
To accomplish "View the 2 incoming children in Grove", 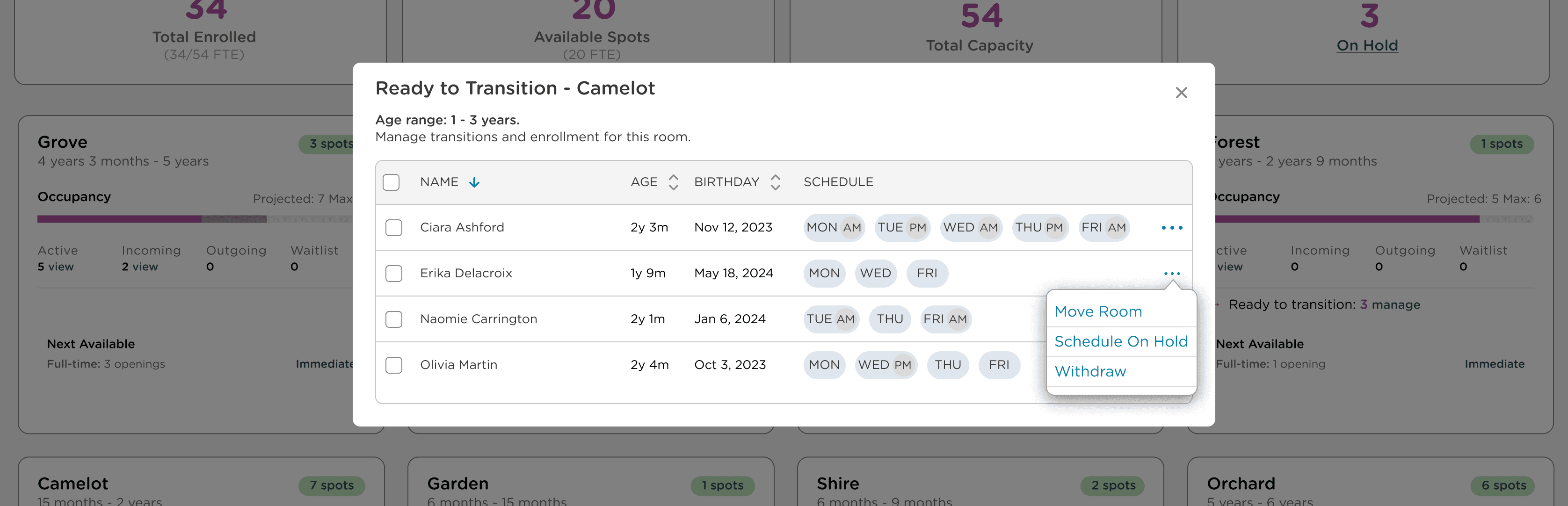I will tap(139, 267).
